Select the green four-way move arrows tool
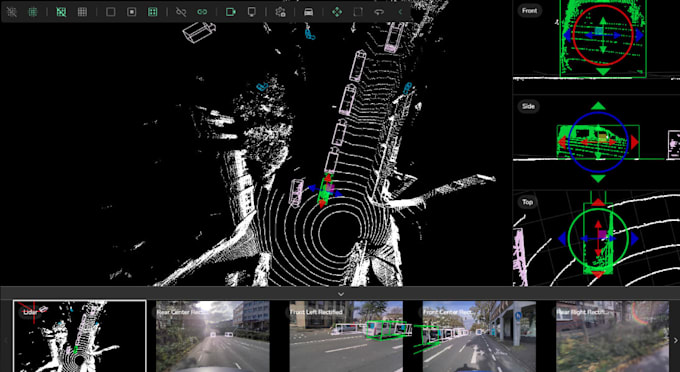Viewport: 680px width, 372px height. point(337,12)
